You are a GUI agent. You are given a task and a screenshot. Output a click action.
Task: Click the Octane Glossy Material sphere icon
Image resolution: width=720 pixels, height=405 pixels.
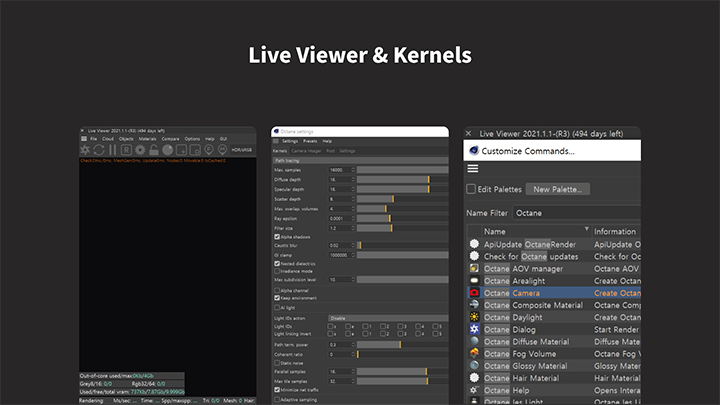click(474, 366)
